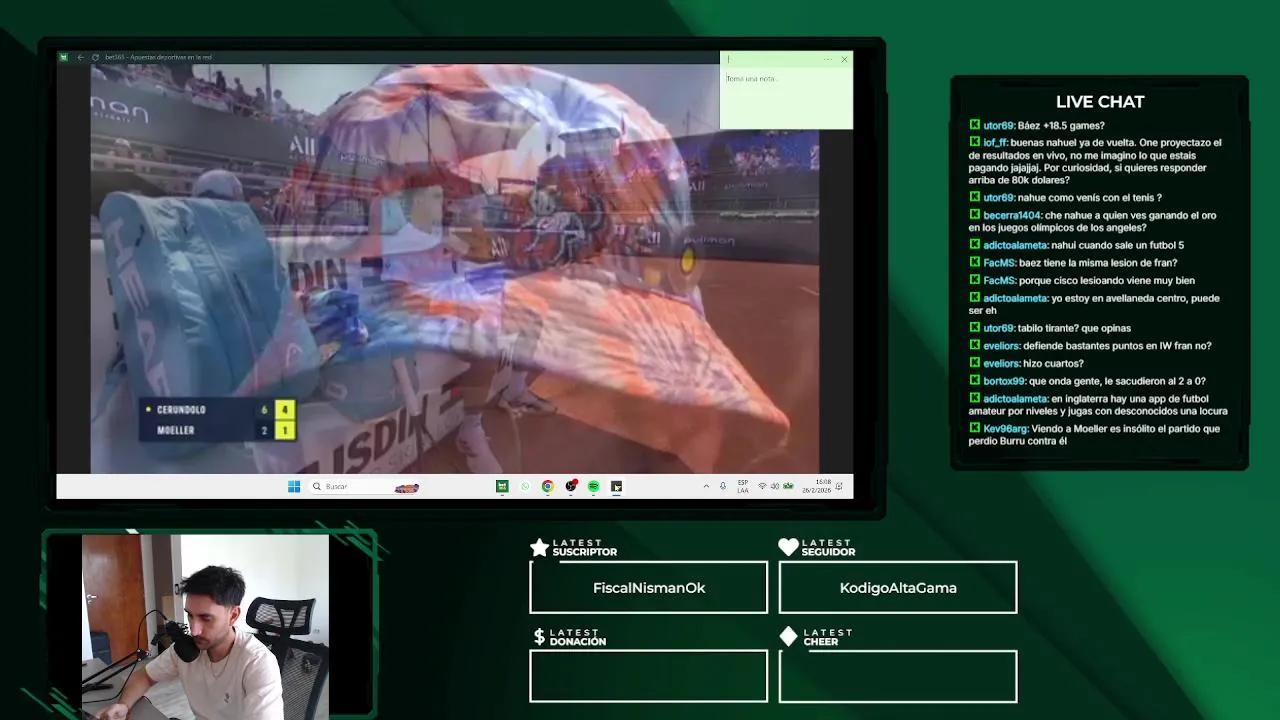Click the Cerundolo name on scoreboard

coord(181,410)
